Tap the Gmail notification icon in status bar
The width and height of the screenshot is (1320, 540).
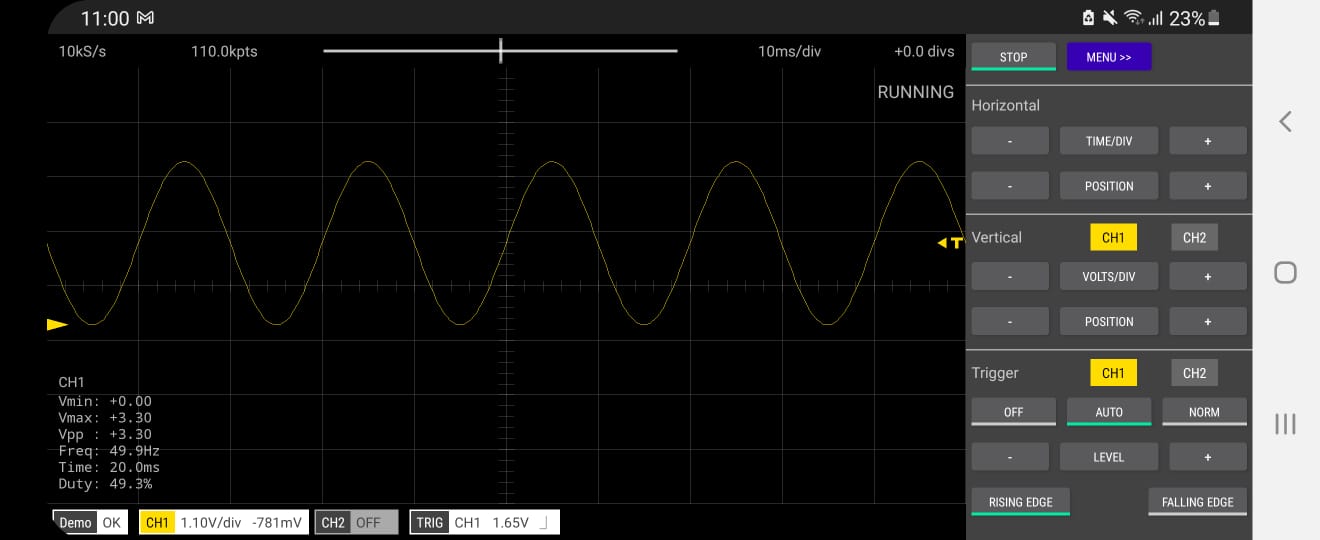pos(145,19)
